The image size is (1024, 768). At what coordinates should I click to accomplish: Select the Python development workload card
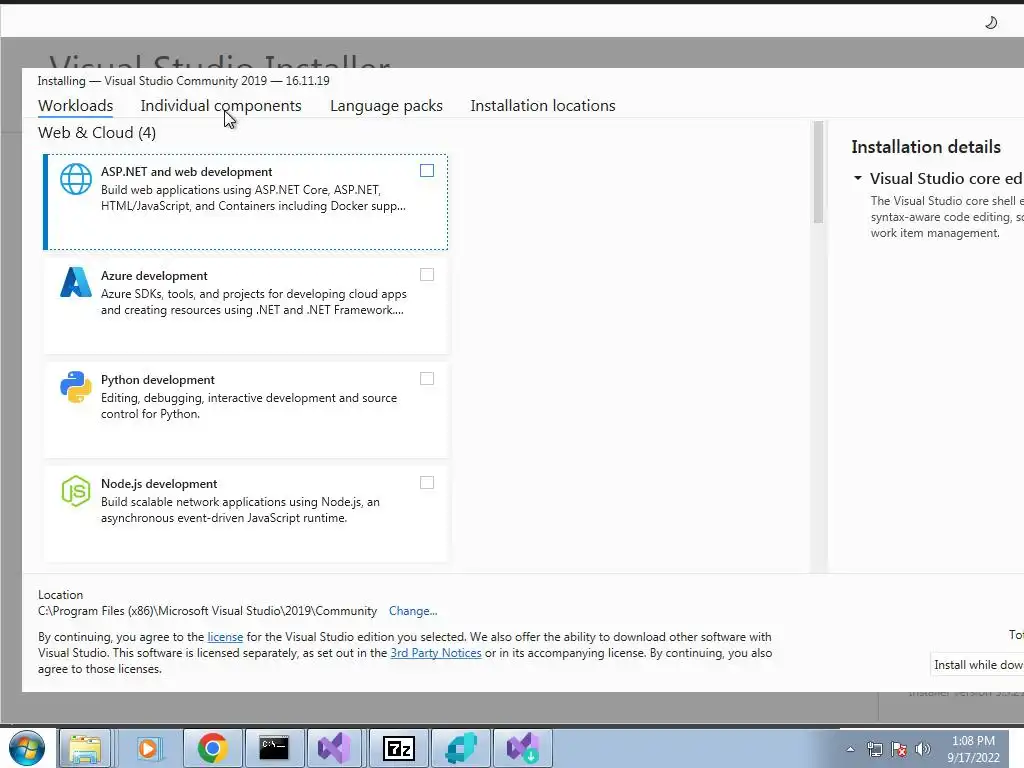[246, 410]
